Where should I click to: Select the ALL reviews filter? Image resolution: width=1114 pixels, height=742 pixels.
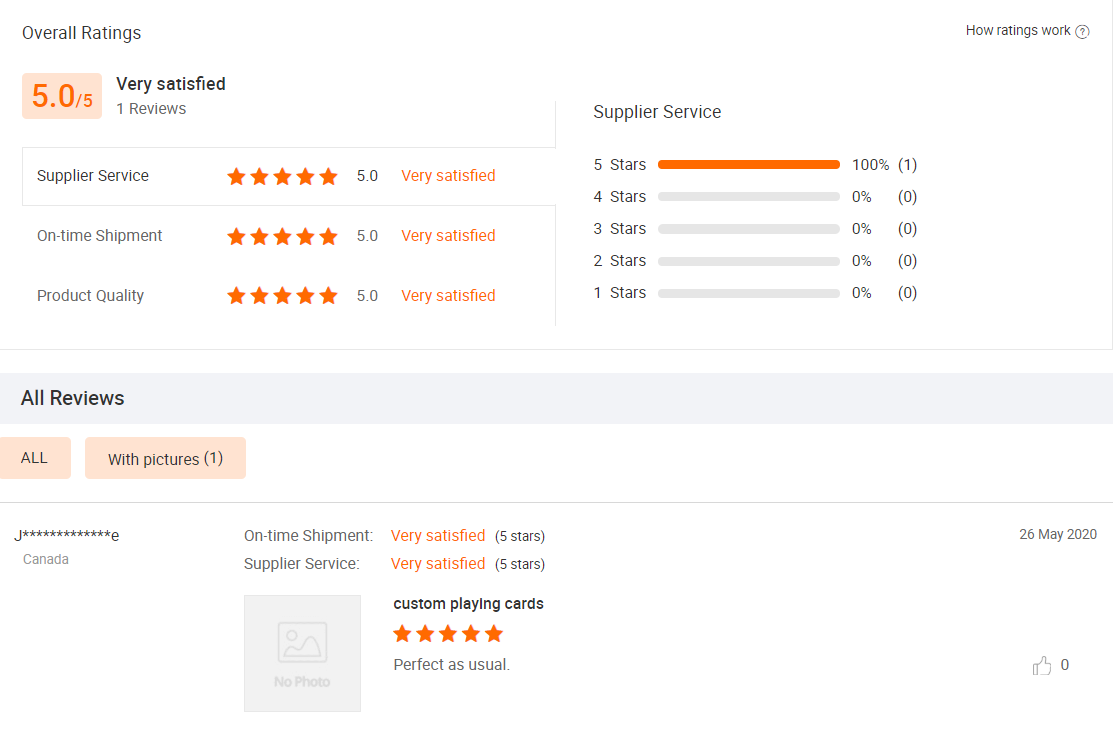[x=35, y=458]
